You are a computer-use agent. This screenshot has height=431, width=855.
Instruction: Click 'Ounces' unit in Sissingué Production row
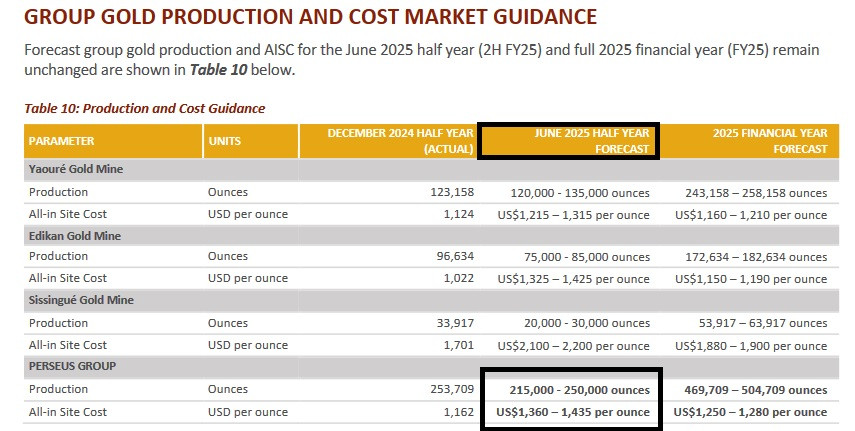(227, 323)
